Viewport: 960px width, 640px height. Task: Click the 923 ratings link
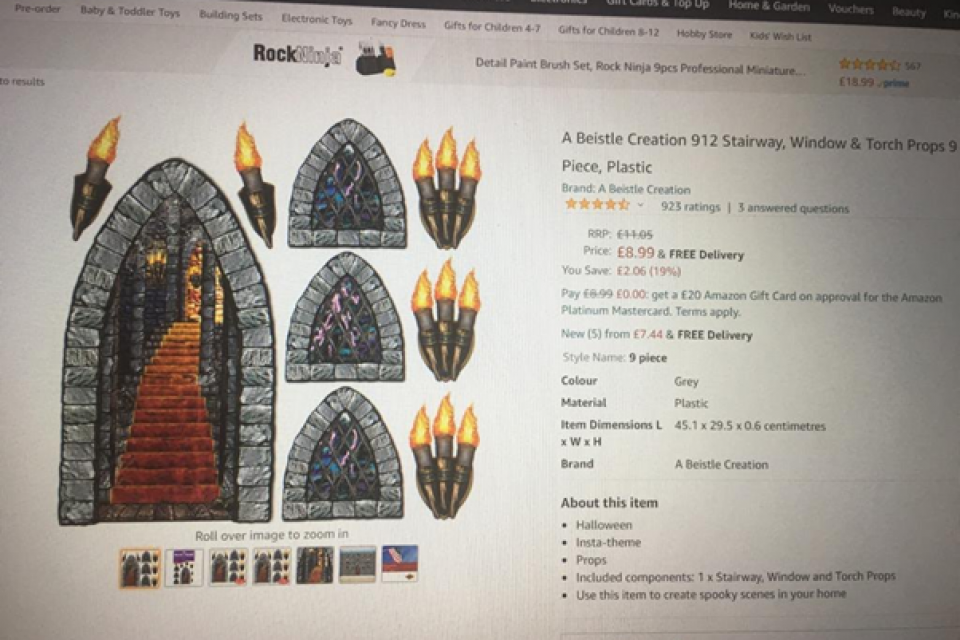(691, 207)
